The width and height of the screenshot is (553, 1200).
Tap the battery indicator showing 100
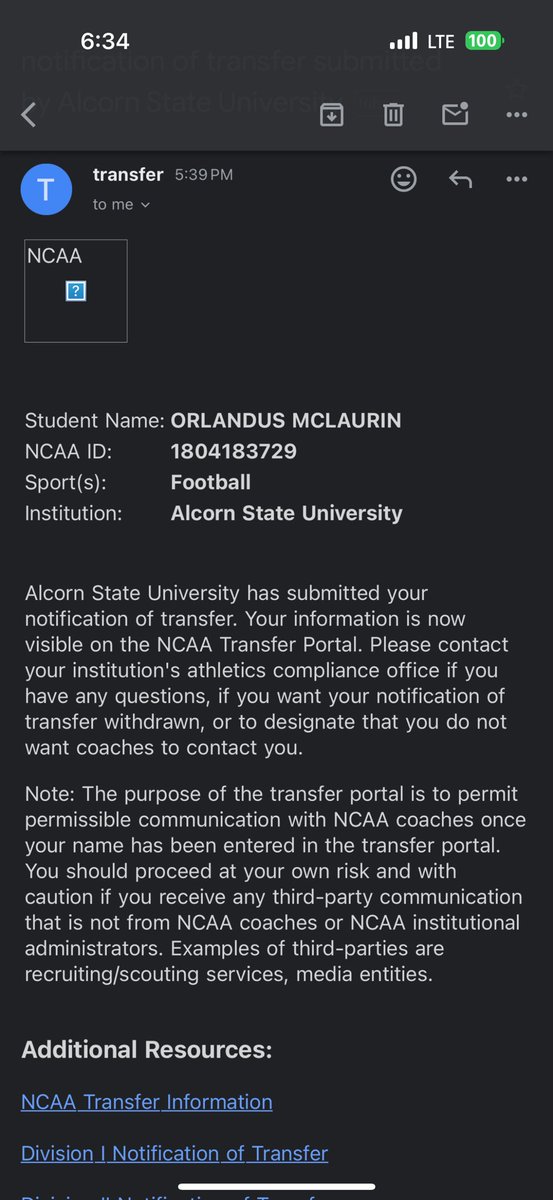pos(484,41)
